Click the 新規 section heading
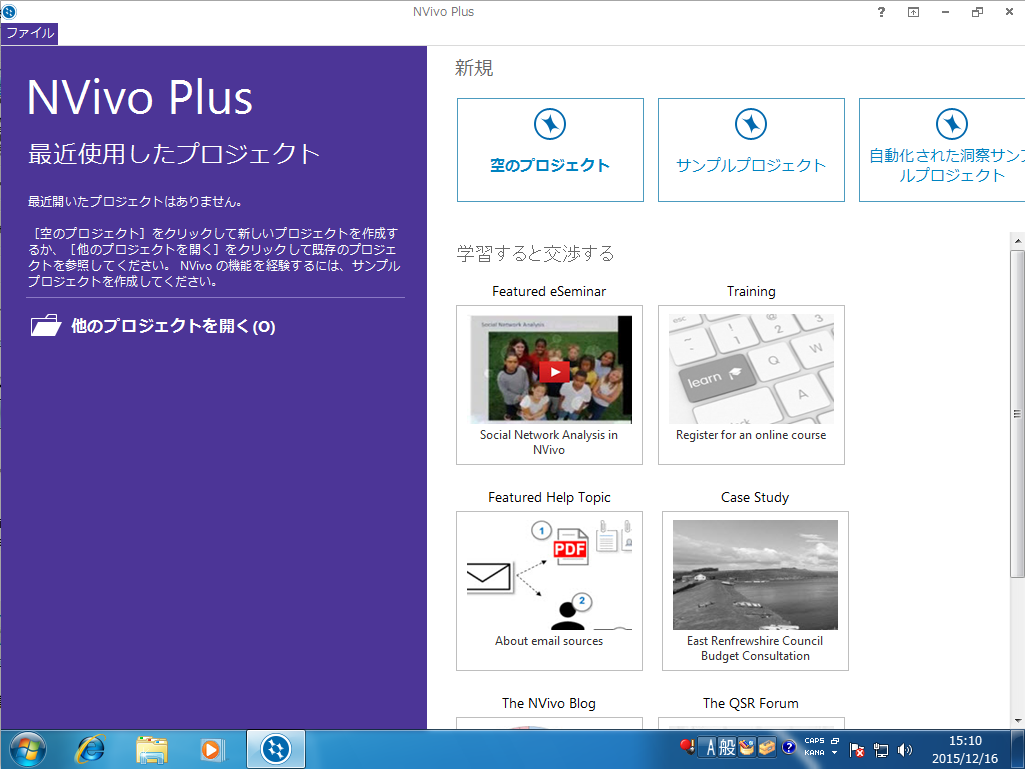 pos(474,68)
